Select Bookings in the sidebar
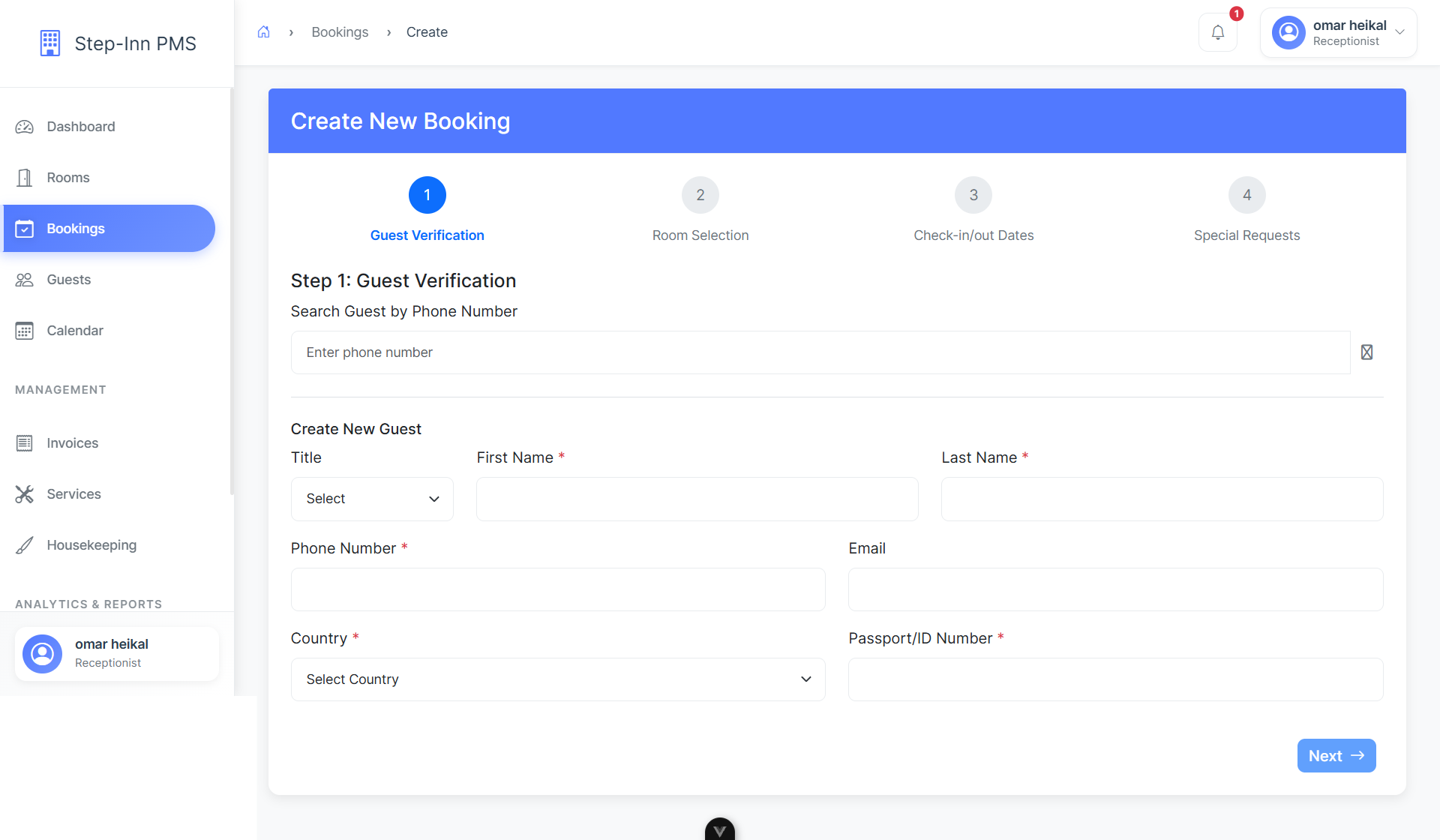Screen dimensions: 1440x840 pyautogui.click(x=76, y=228)
